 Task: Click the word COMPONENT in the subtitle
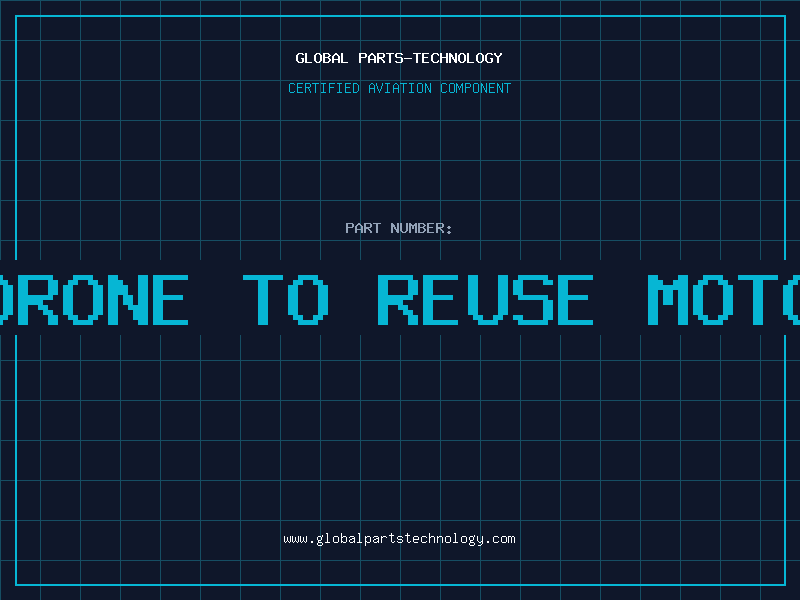[x=476, y=88]
